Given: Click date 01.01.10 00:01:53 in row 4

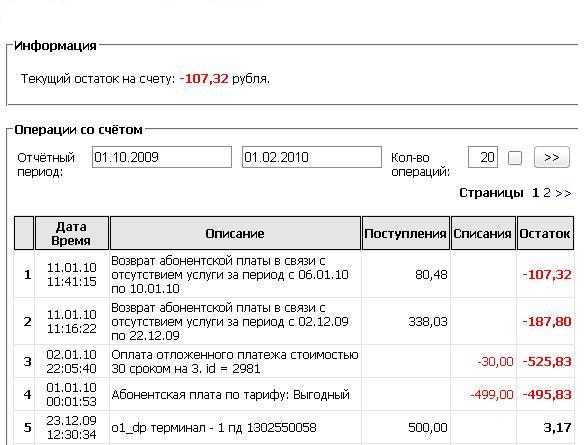Looking at the screenshot, I should click(72, 394).
